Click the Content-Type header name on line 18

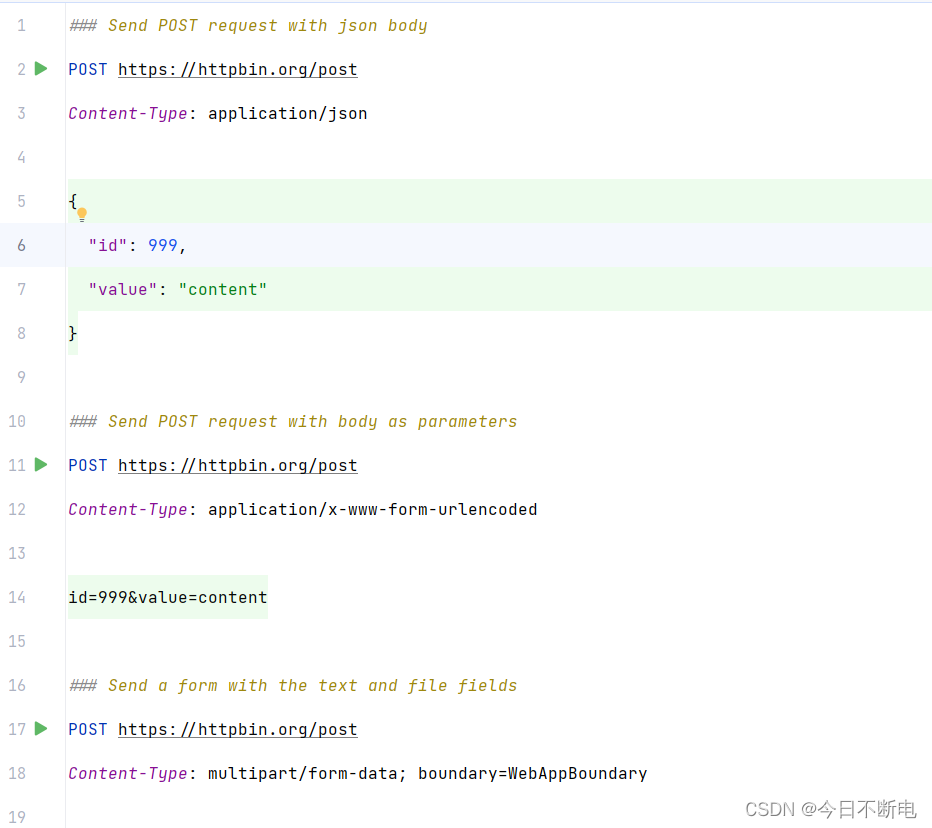coord(128,773)
